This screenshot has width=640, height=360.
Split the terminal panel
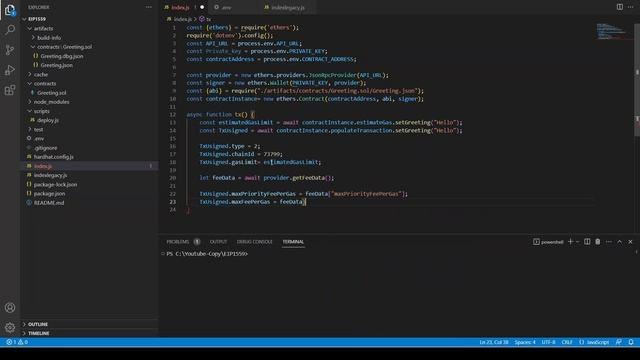coord(587,242)
